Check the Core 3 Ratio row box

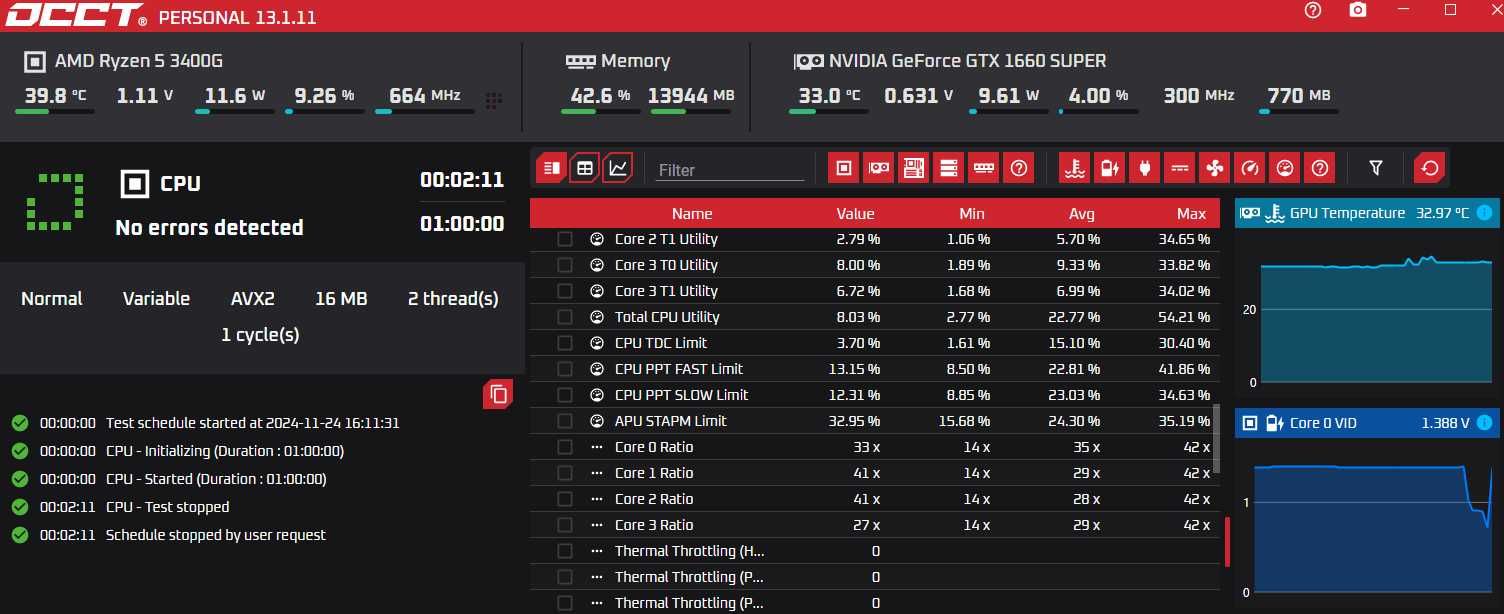tap(565, 525)
